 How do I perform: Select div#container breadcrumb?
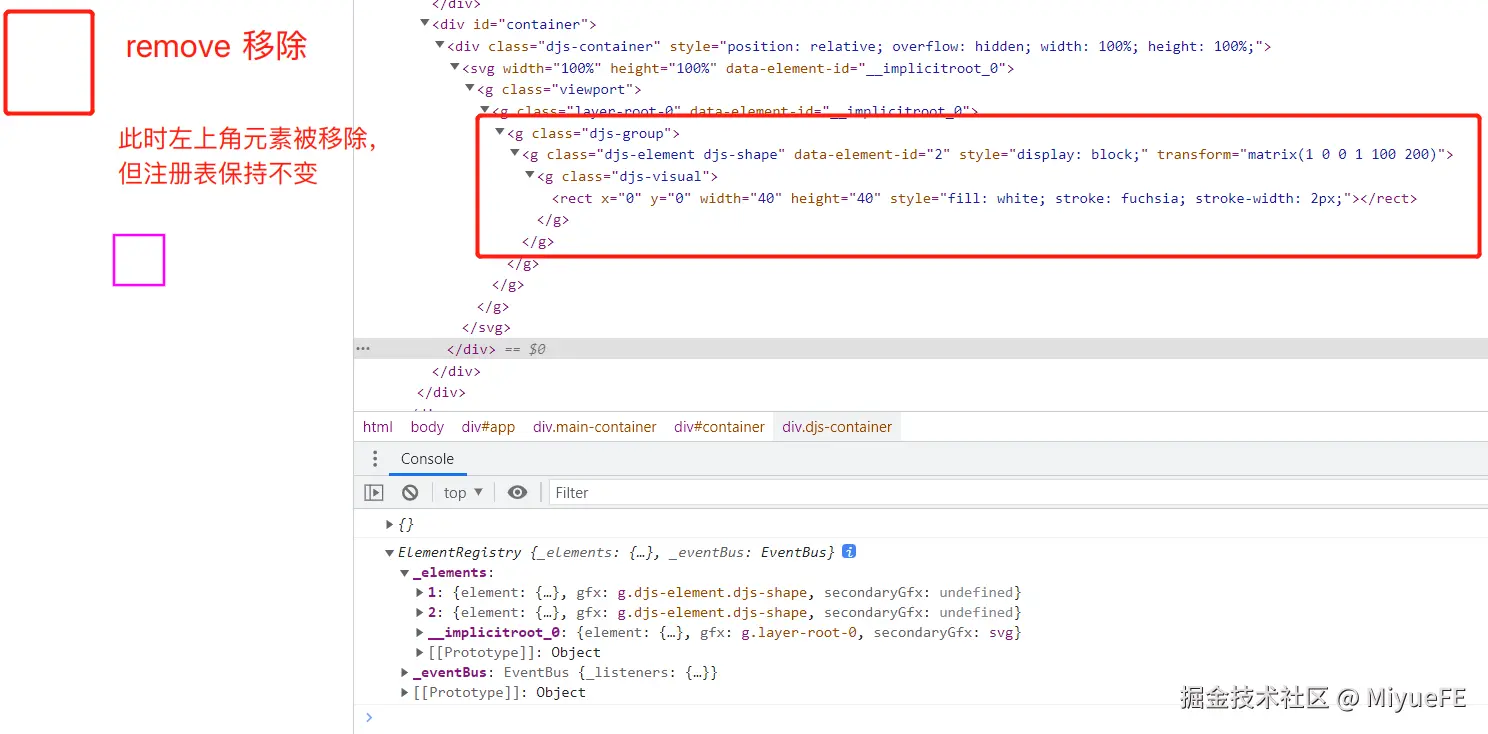719,427
